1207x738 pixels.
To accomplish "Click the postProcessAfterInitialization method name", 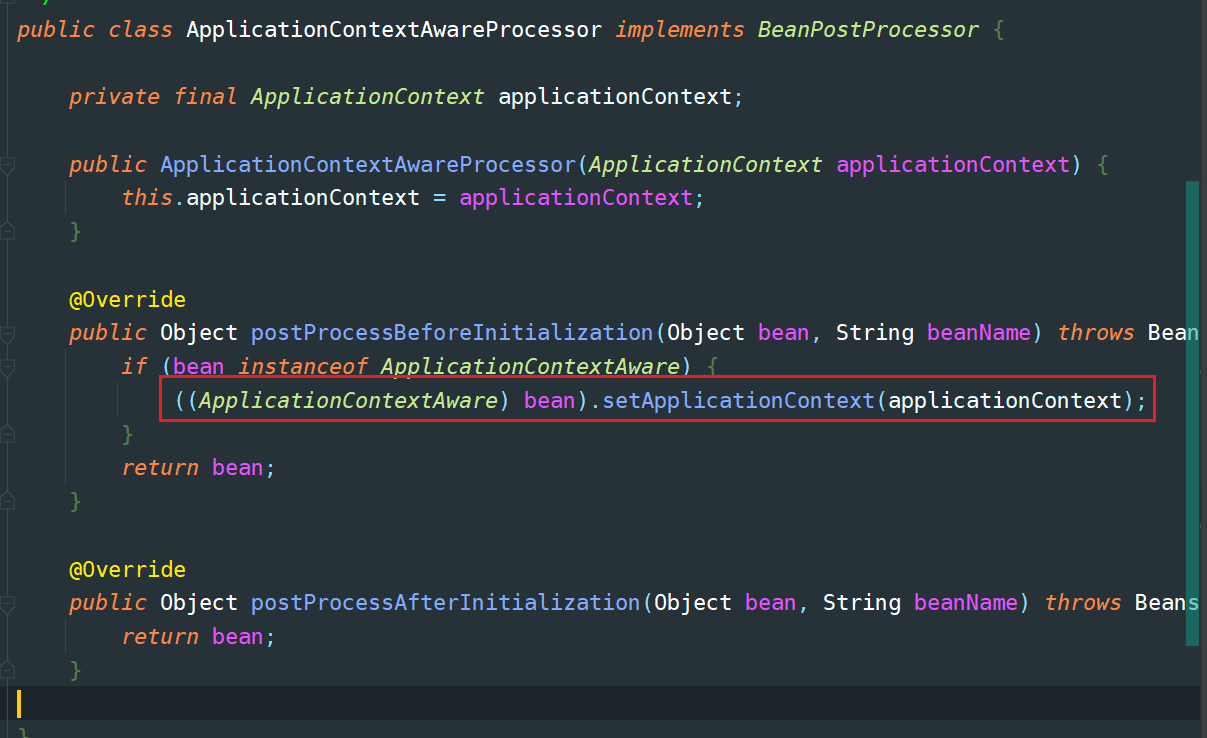I will click(444, 603).
